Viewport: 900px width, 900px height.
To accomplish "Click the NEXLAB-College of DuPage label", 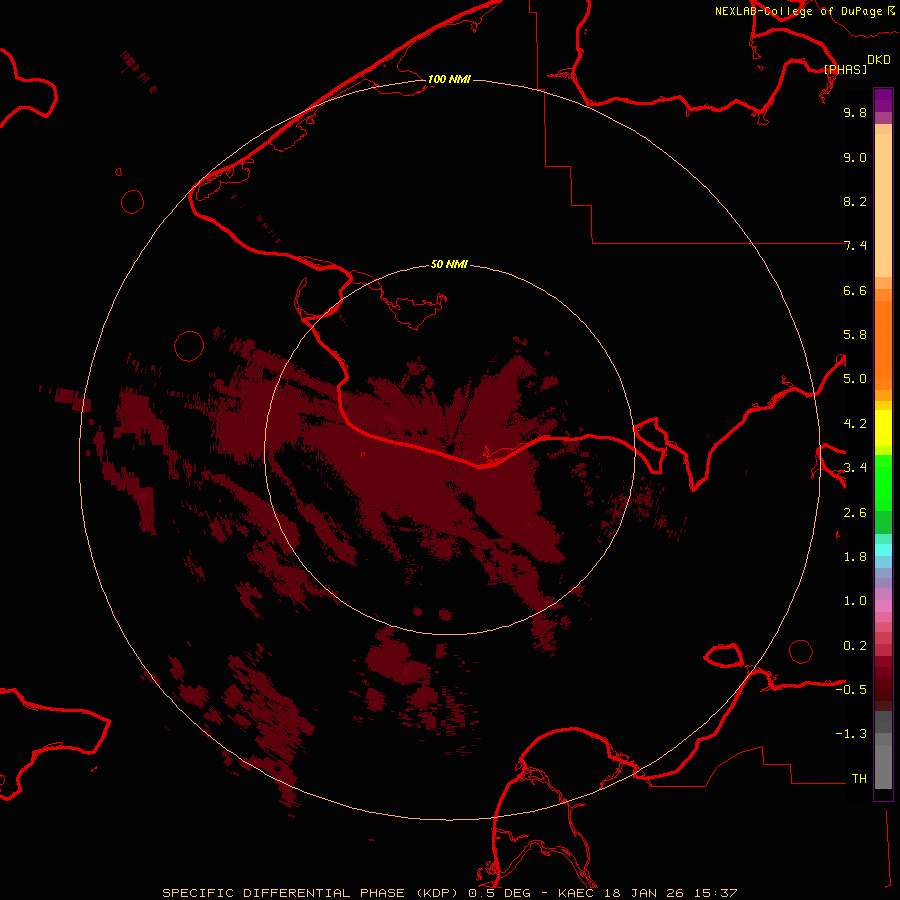I will click(x=798, y=11).
